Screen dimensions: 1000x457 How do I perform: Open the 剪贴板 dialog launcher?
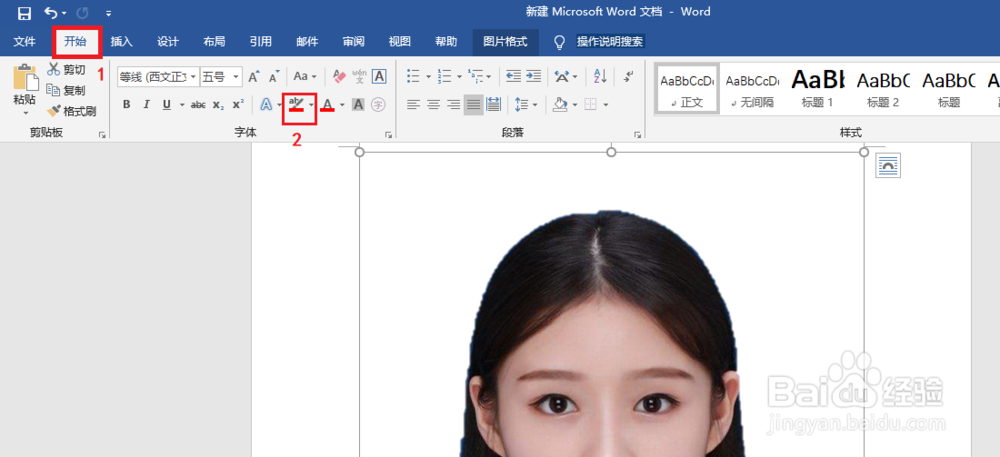(x=102, y=134)
